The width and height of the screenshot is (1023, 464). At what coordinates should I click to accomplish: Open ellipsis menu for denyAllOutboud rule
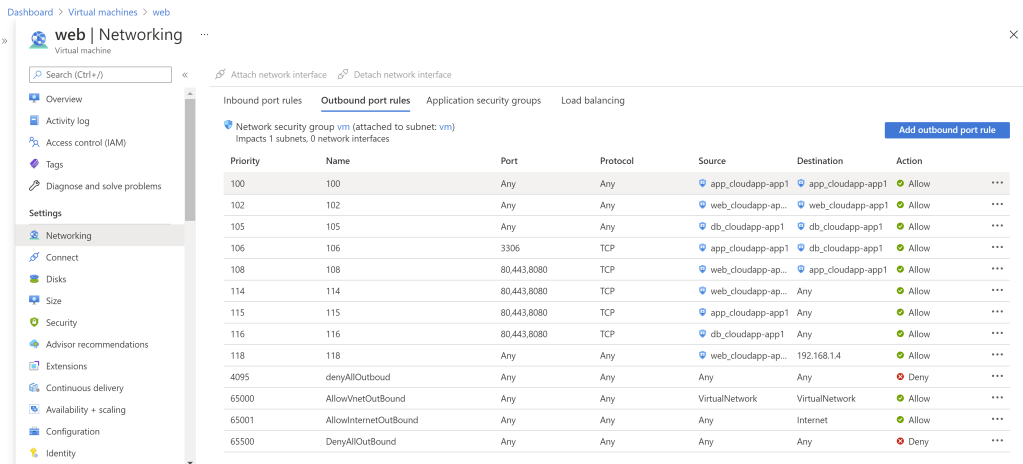coord(996,377)
